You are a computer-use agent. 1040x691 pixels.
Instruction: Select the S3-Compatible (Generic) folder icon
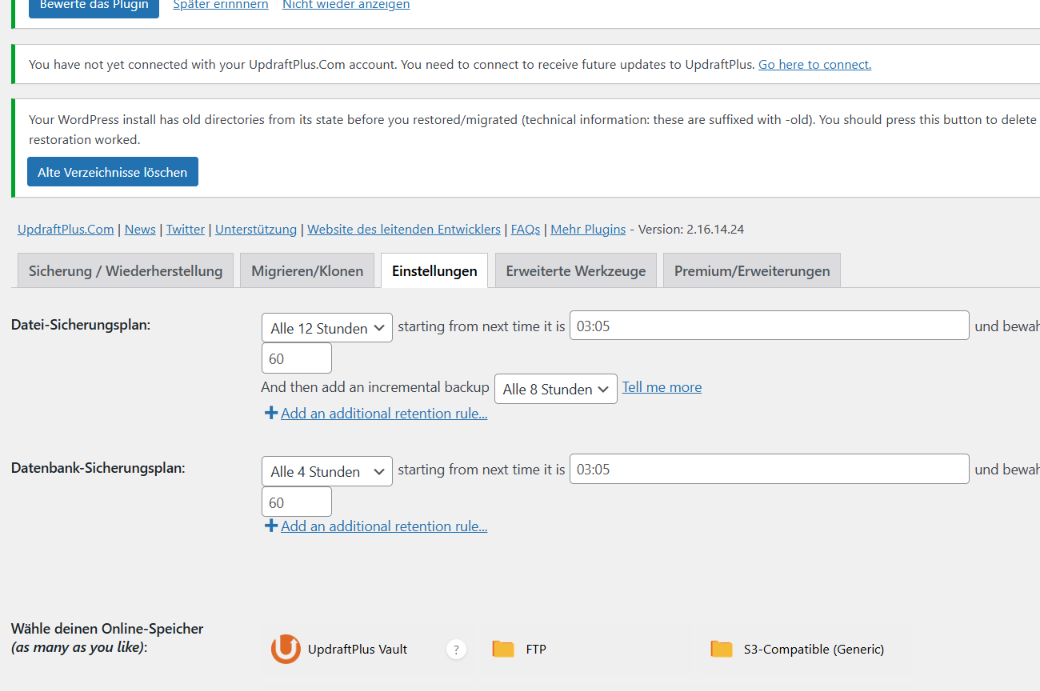point(722,649)
